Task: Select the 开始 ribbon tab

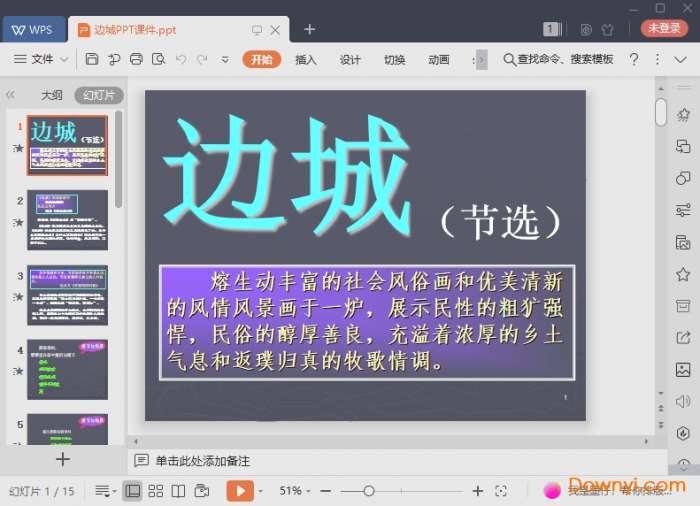Action: pos(262,59)
